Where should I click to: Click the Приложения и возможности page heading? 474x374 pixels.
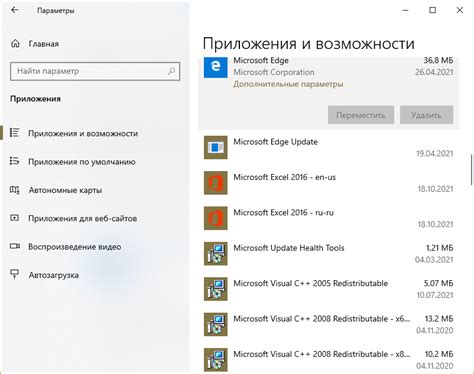(309, 44)
